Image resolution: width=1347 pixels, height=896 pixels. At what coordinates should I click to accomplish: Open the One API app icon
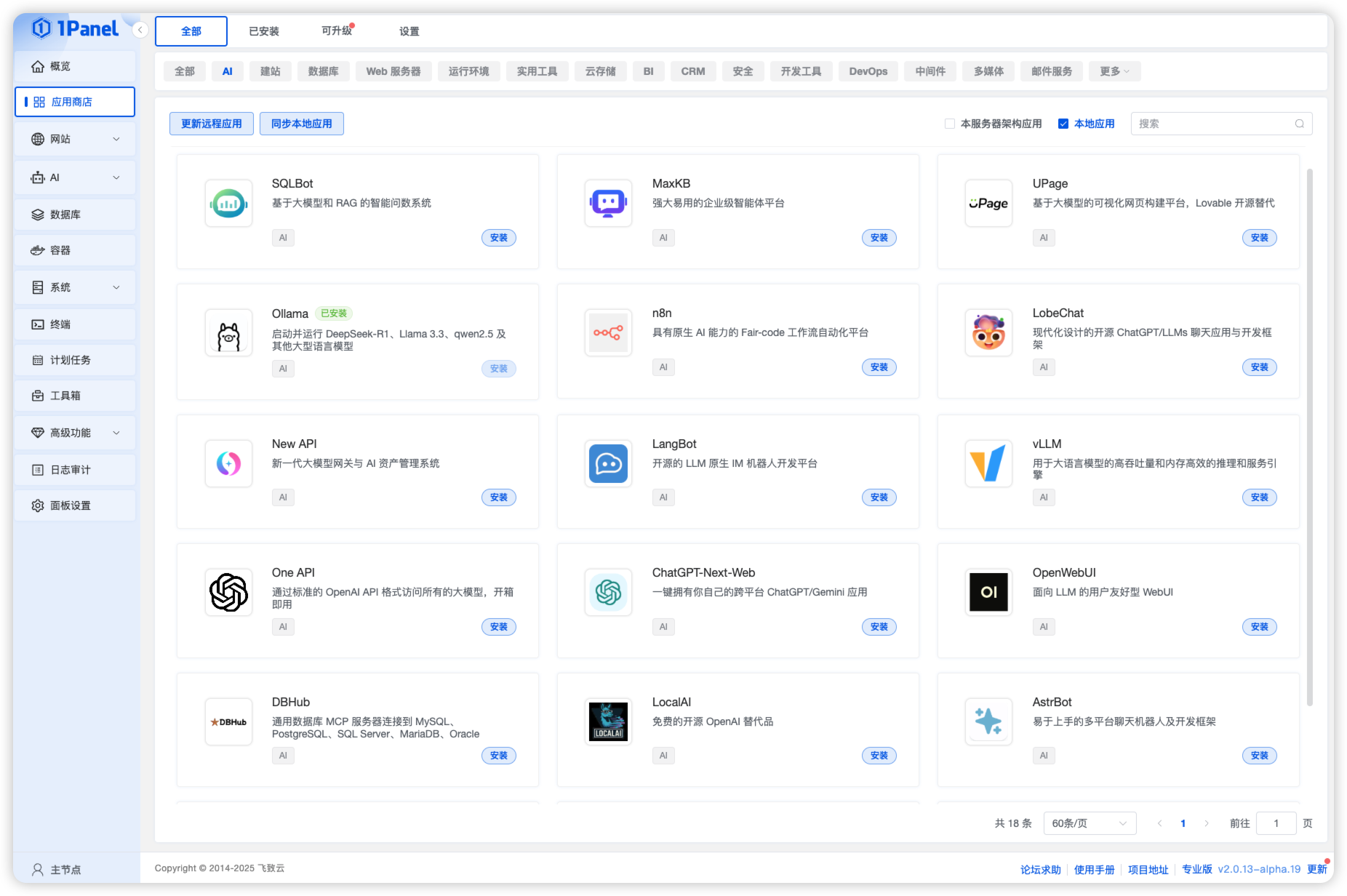[x=228, y=592]
